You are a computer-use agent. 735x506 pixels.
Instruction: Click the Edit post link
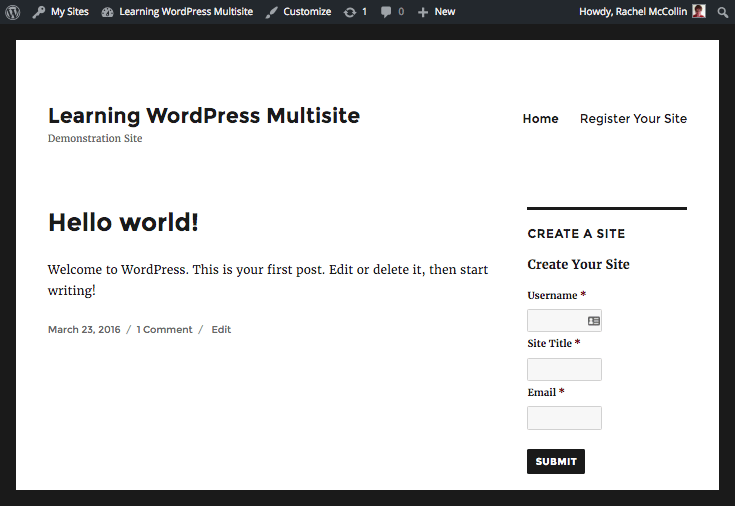pos(221,330)
